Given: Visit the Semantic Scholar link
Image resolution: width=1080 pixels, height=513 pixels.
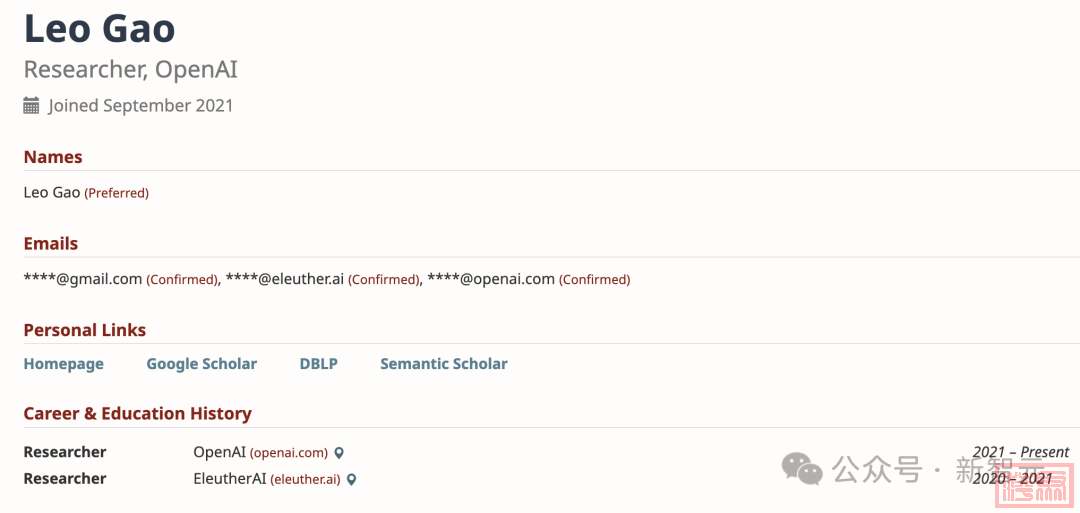Looking at the screenshot, I should coord(443,364).
